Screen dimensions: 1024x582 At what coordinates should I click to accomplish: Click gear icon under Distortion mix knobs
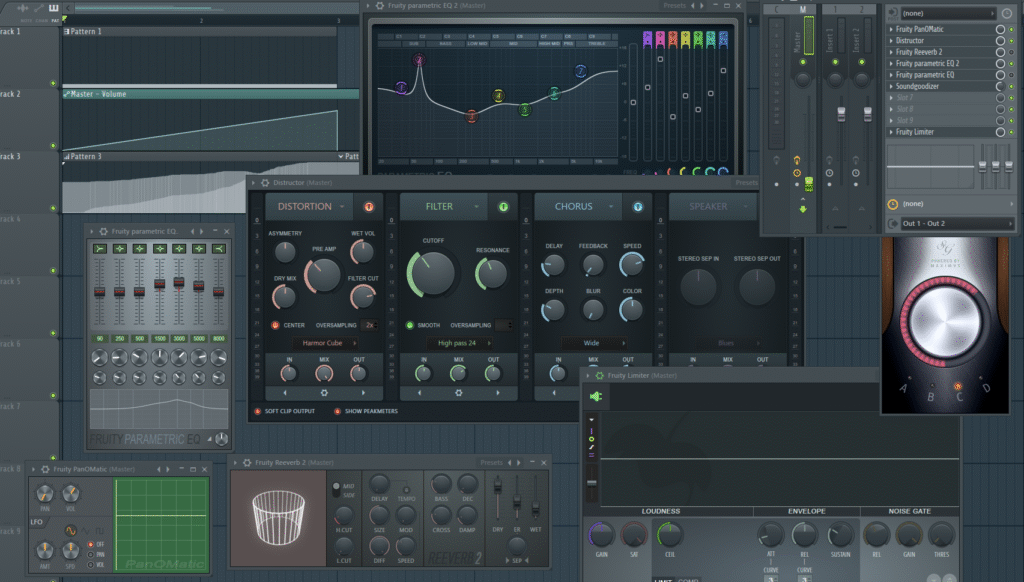pos(322,393)
